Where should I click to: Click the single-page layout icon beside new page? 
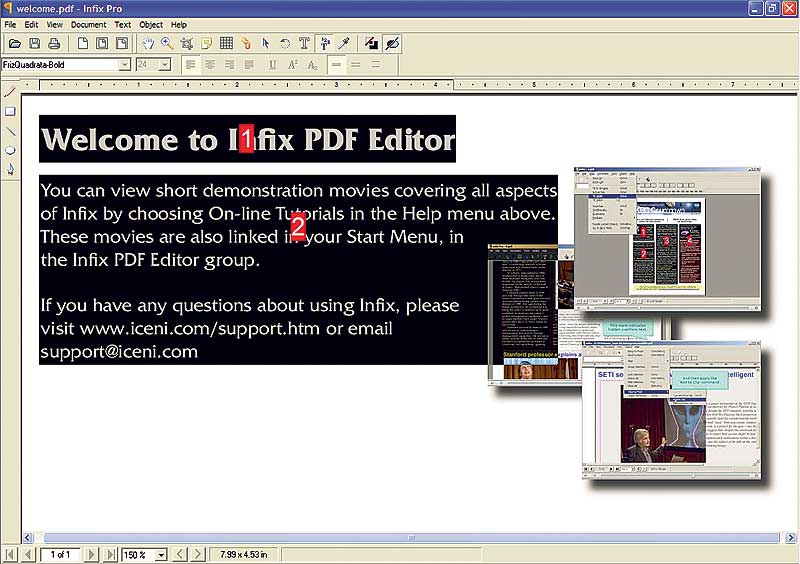coord(102,44)
